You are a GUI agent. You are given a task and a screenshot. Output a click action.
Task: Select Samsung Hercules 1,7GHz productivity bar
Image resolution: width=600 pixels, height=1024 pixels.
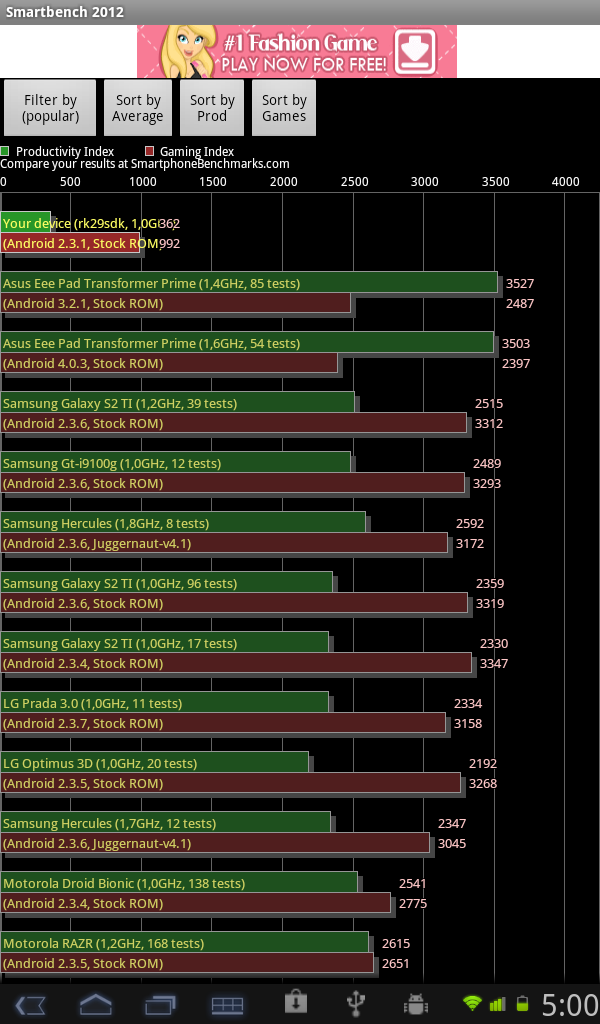166,824
